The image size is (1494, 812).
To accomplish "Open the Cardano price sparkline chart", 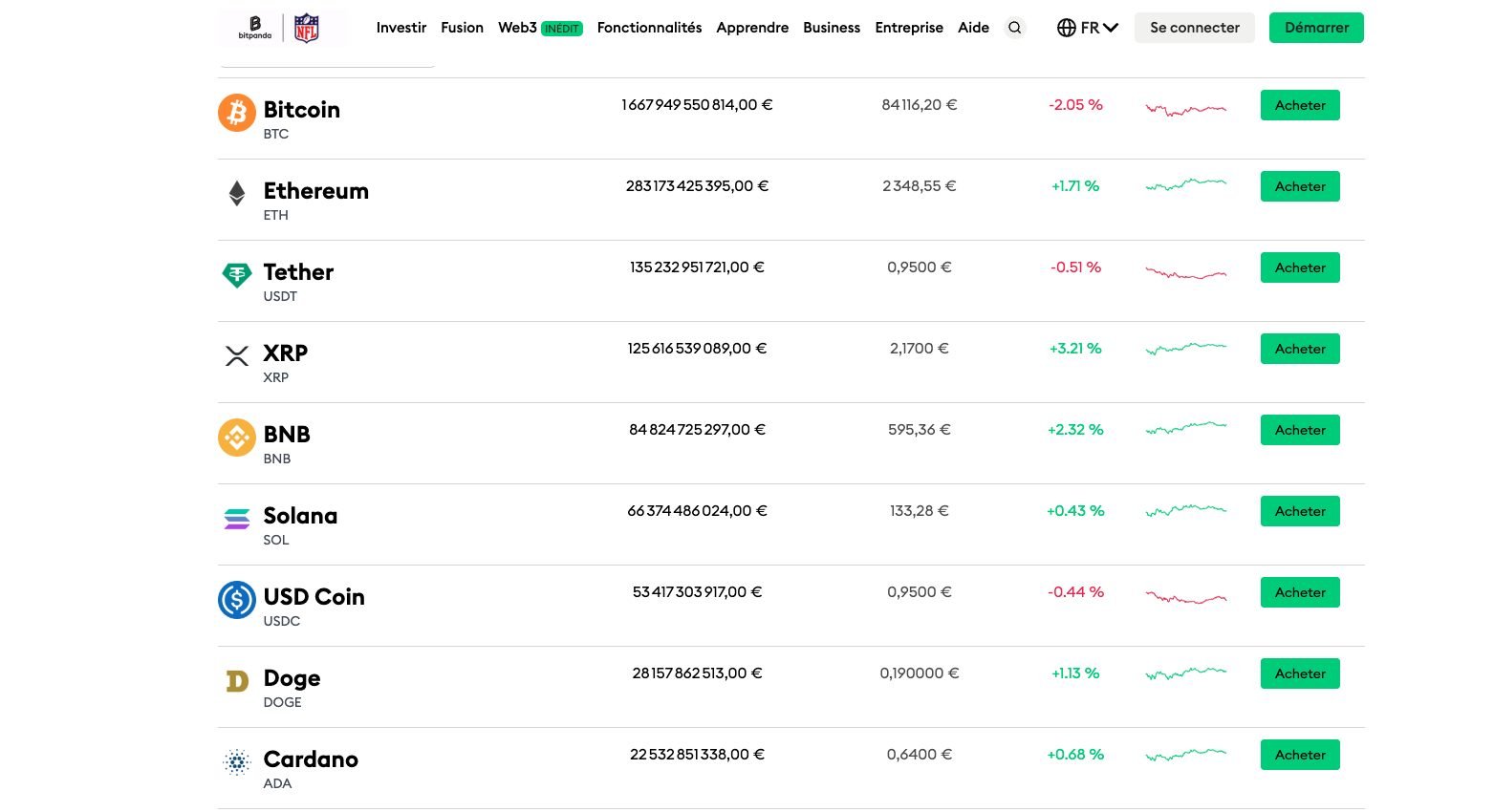I will click(x=1186, y=754).
